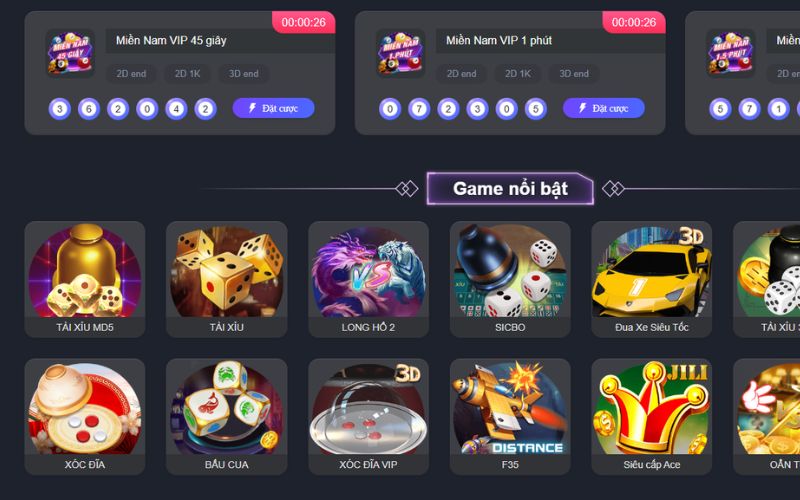Choose 2D 1K tag under VIP 1 phút
800x500 pixels.
[518, 73]
